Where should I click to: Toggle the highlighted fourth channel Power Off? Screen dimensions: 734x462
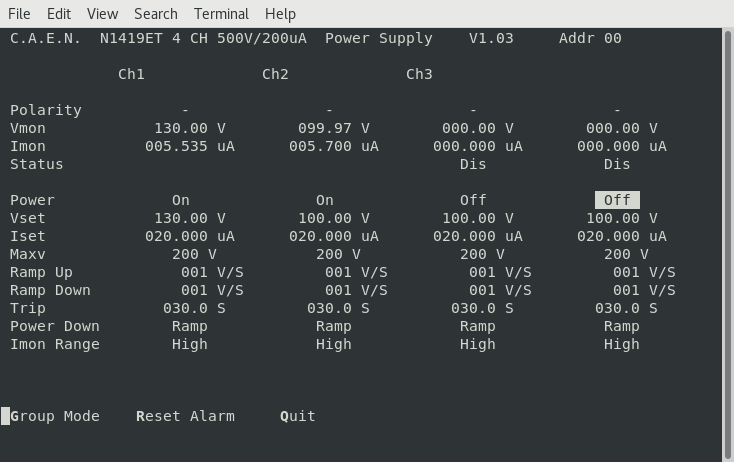[x=617, y=200]
